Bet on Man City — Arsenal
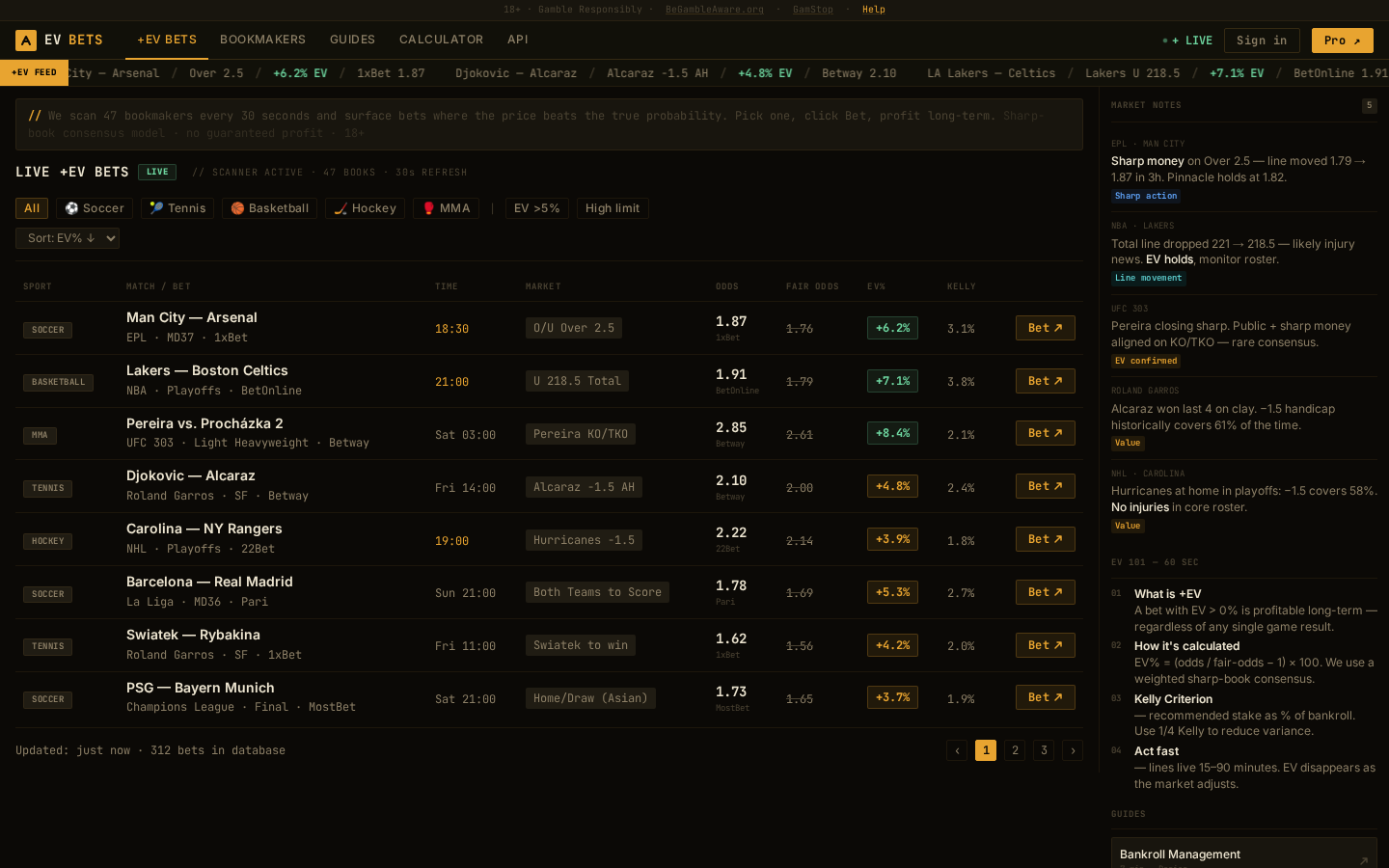The height and width of the screenshot is (868, 1389). [1045, 328]
